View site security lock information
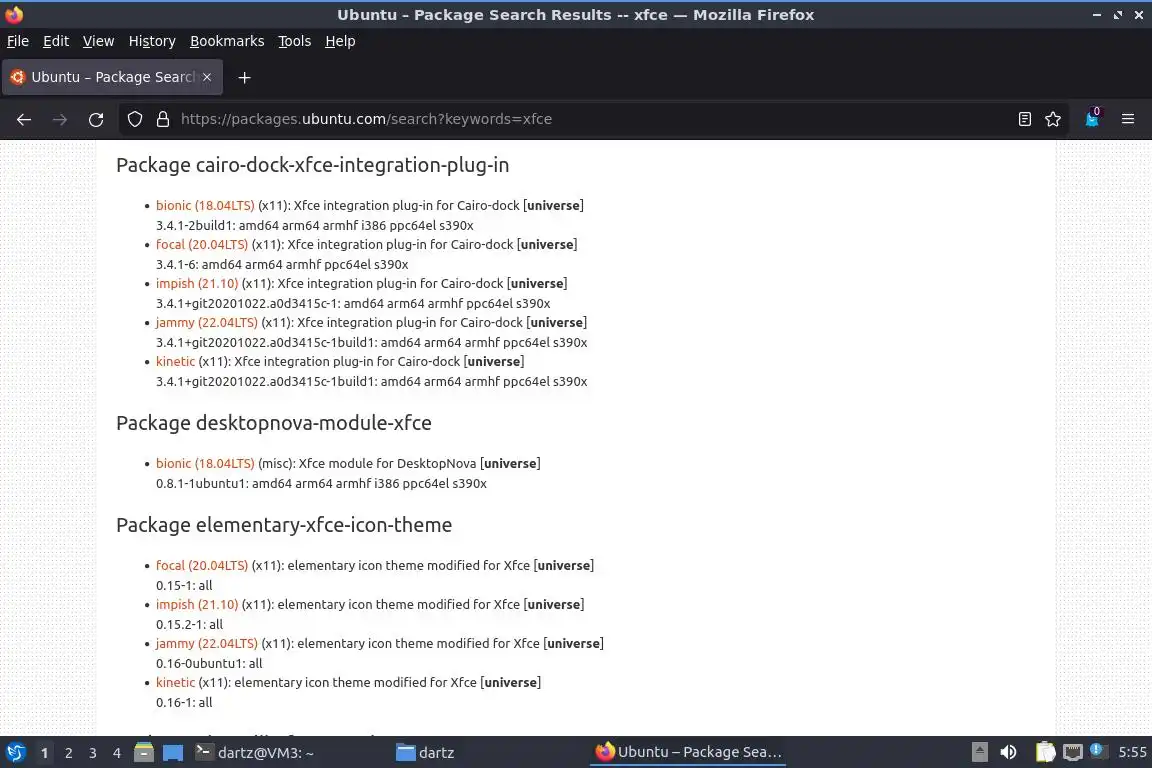Viewport: 1152px width, 768px height. [163, 119]
